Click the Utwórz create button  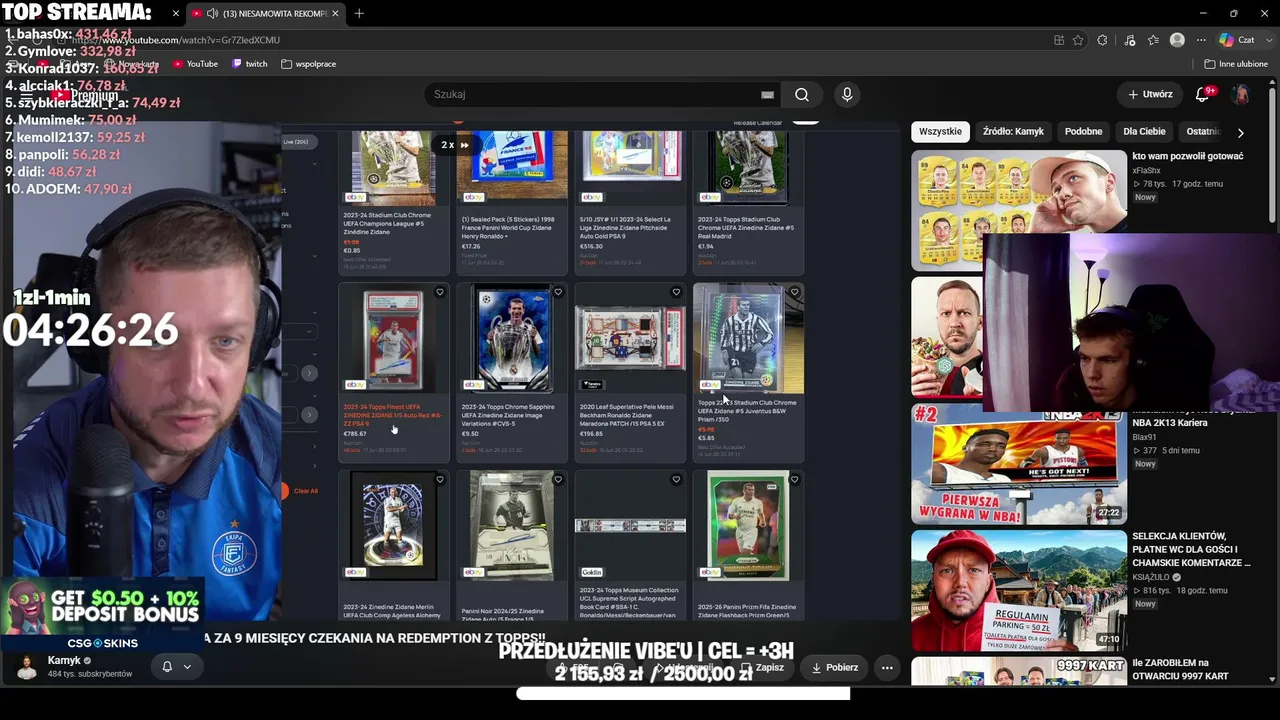pos(1150,94)
